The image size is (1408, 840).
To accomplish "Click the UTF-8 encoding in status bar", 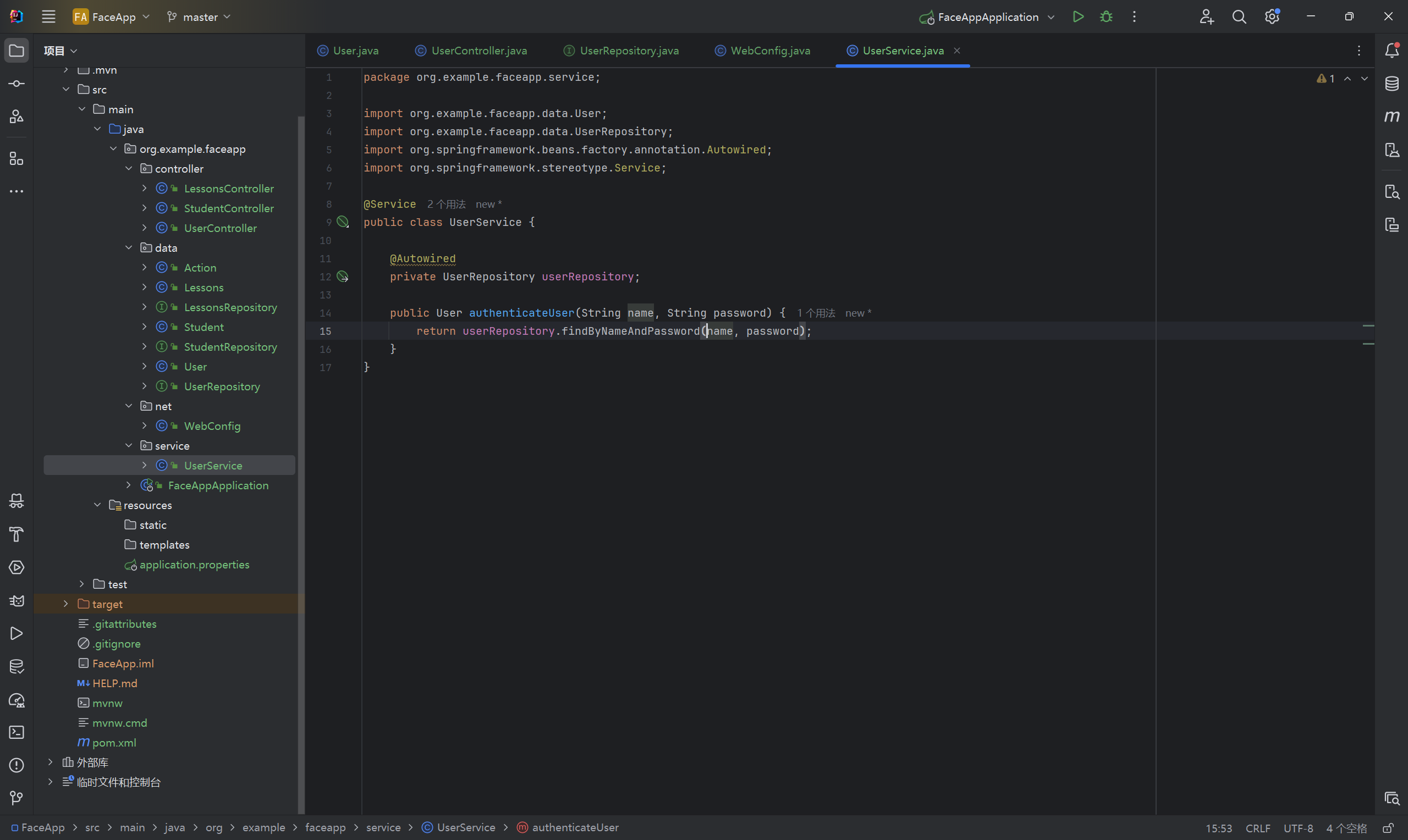I will coord(1297,828).
